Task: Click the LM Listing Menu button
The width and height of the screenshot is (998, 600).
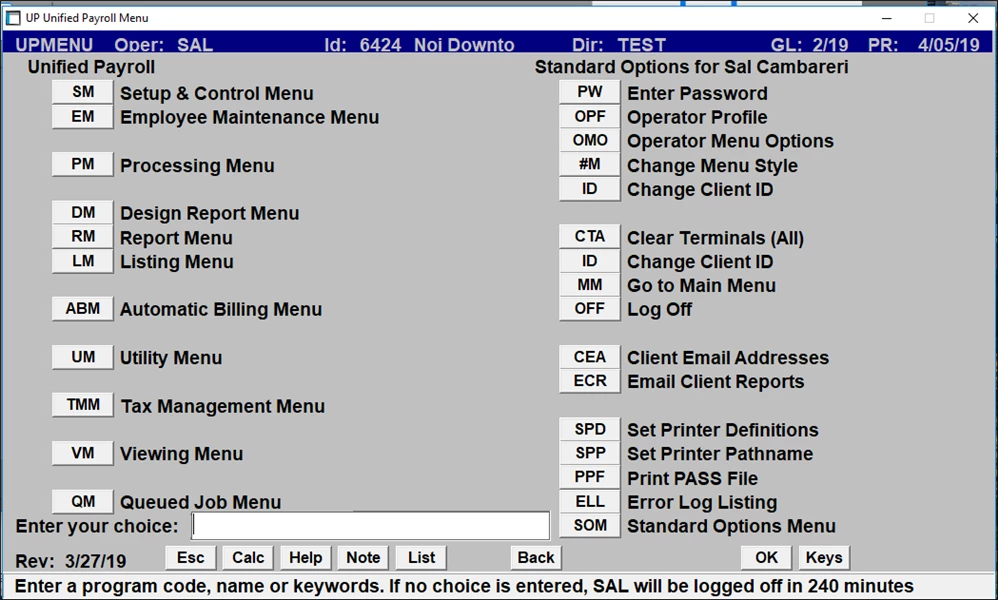Action: [x=83, y=261]
